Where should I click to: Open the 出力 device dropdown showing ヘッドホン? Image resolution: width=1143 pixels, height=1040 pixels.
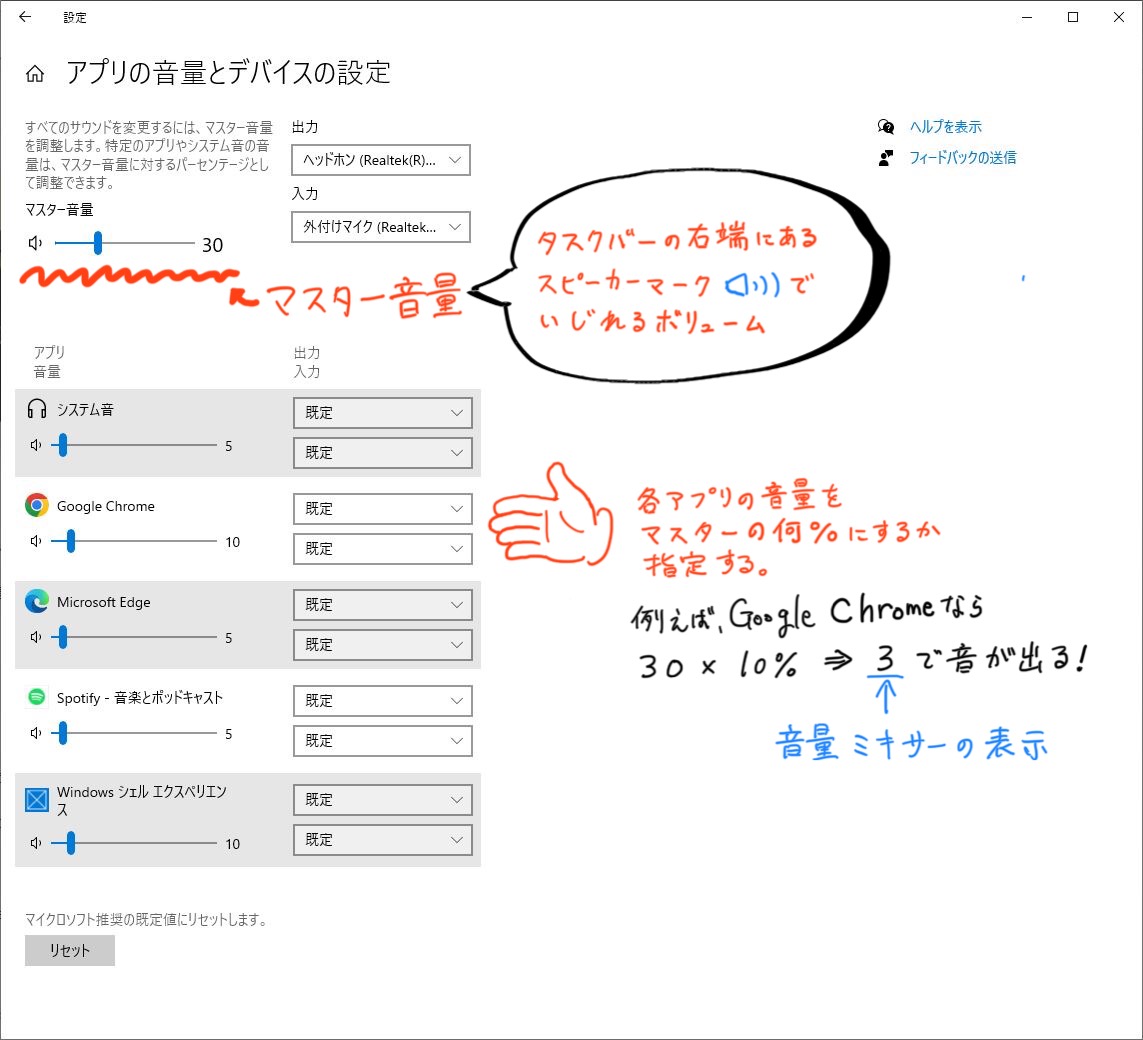click(380, 159)
